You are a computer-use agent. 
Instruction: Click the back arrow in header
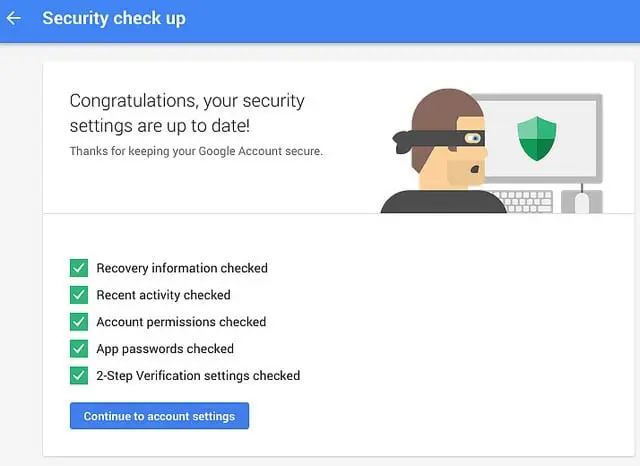point(14,19)
